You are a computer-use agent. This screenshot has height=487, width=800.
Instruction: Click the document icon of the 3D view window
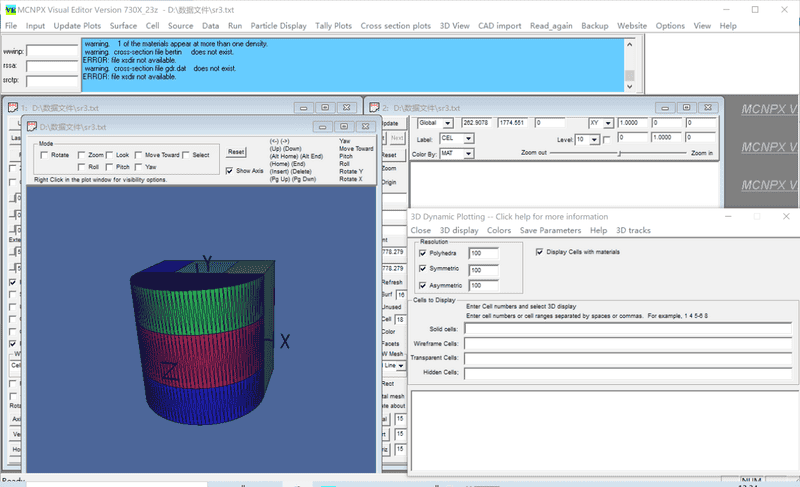click(x=31, y=127)
